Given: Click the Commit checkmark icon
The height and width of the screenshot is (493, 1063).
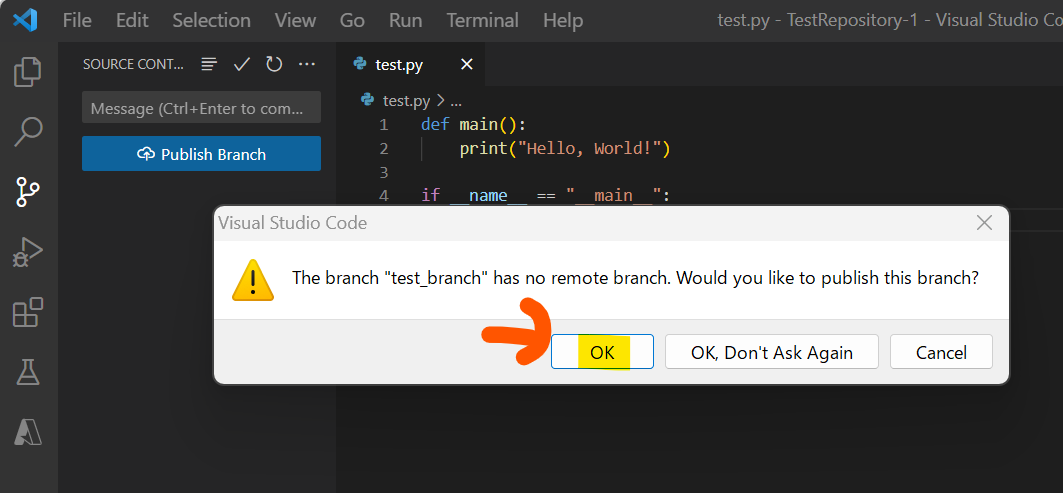Looking at the screenshot, I should coord(242,64).
